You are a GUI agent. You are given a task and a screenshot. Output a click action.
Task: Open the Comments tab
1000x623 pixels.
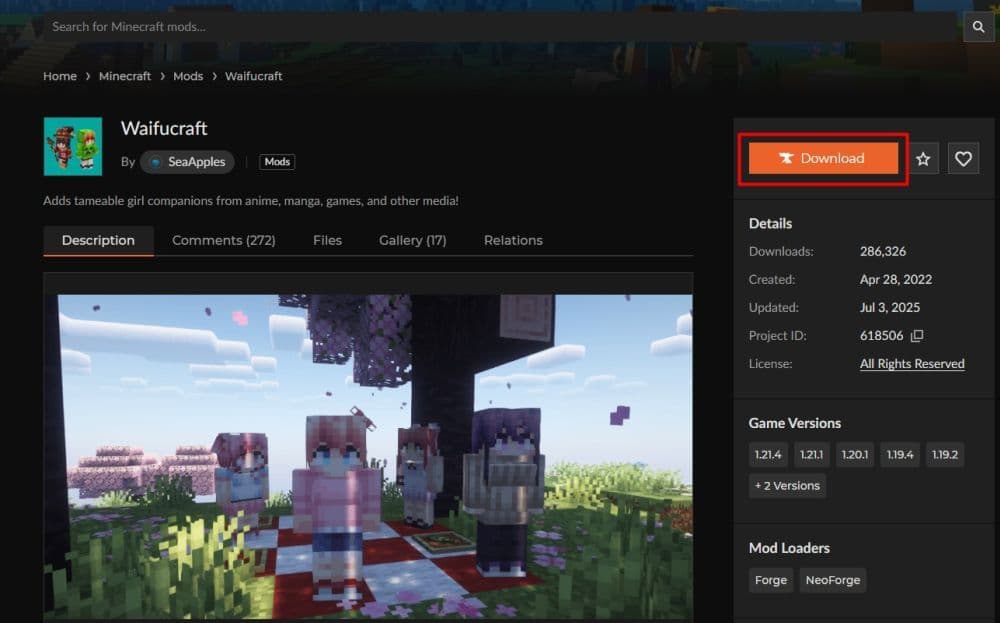[x=223, y=240]
